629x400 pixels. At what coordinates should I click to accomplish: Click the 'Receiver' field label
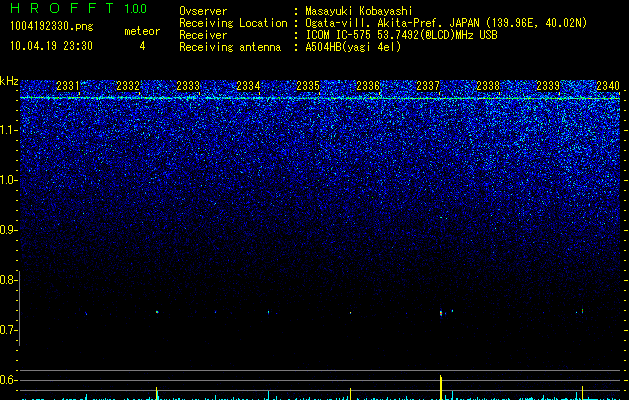(x=203, y=35)
